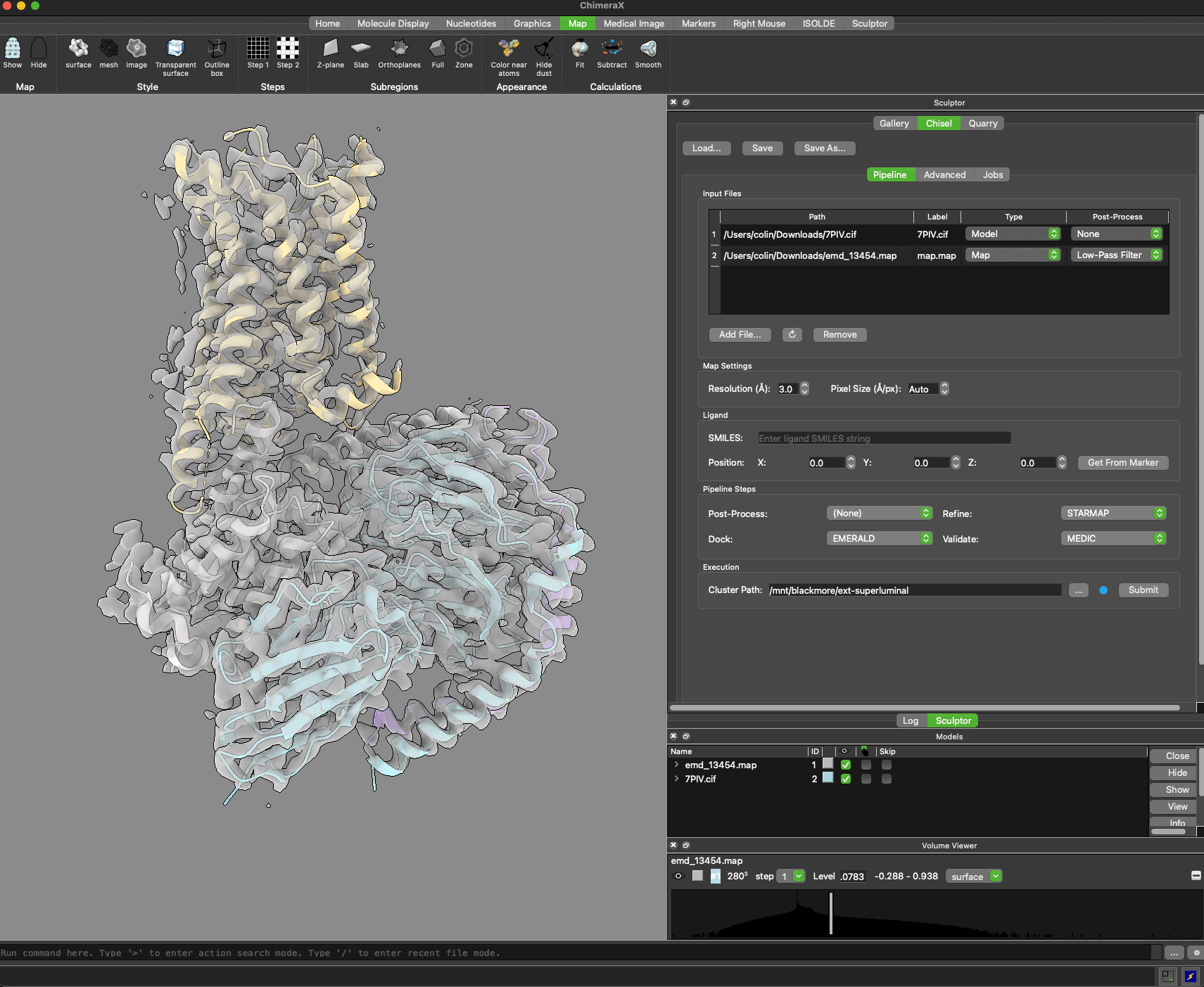
Task: Add a new input file
Action: [x=740, y=334]
